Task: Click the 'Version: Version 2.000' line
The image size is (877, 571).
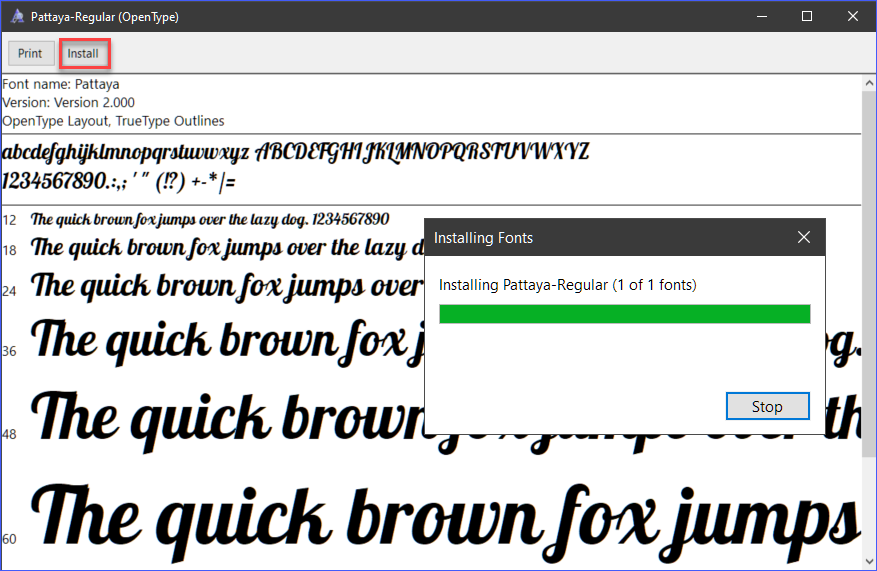Action: tap(68, 102)
